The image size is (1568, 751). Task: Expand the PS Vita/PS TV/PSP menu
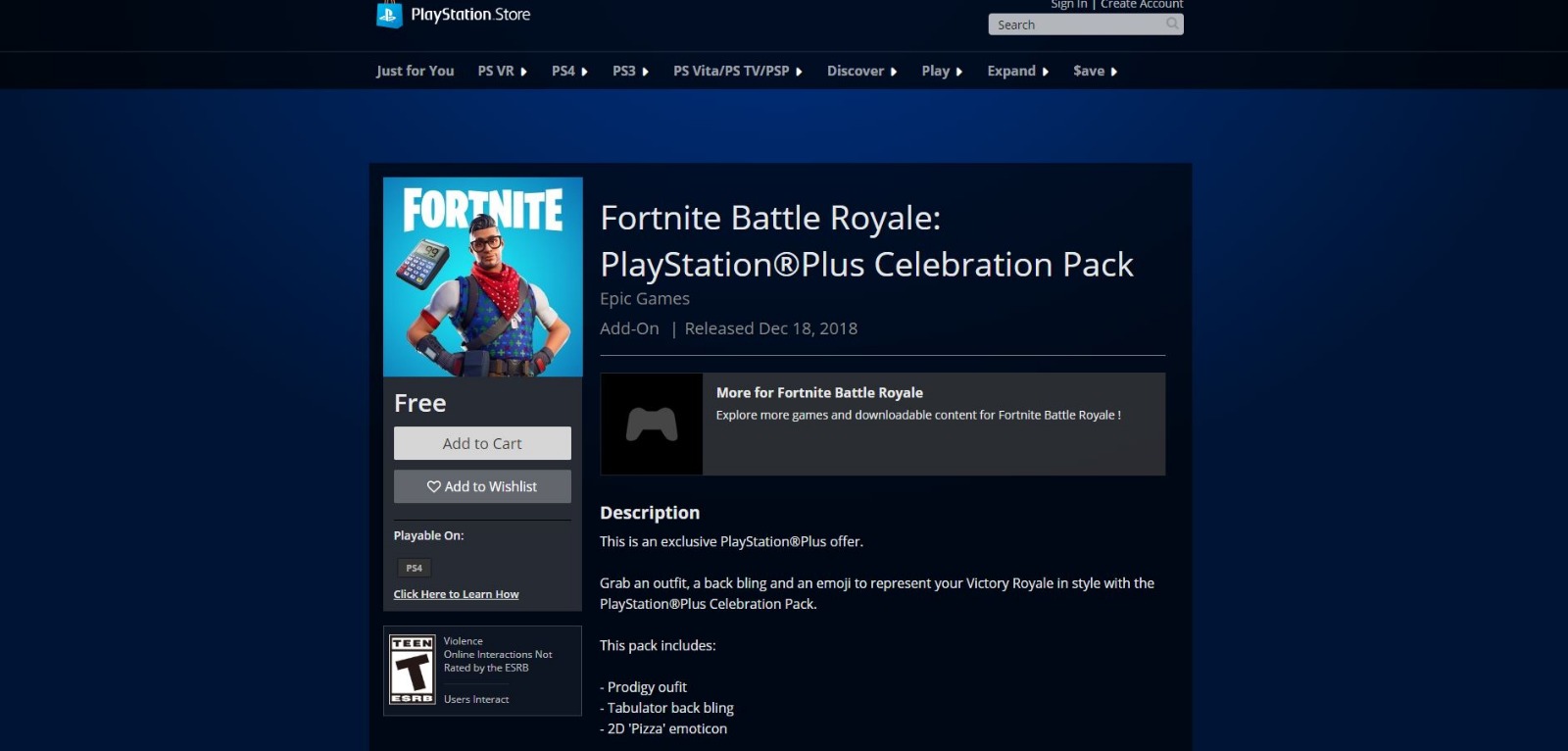tap(738, 71)
